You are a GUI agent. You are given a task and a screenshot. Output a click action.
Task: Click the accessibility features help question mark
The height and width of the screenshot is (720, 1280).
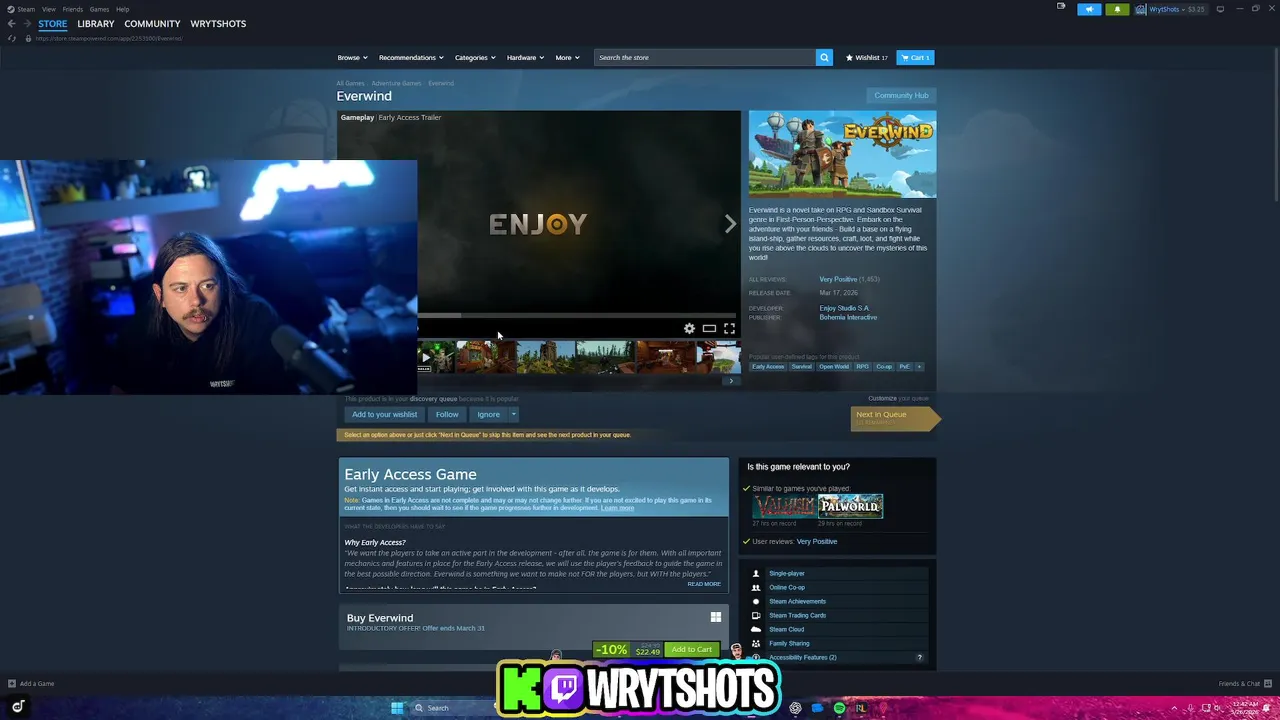(x=919, y=657)
